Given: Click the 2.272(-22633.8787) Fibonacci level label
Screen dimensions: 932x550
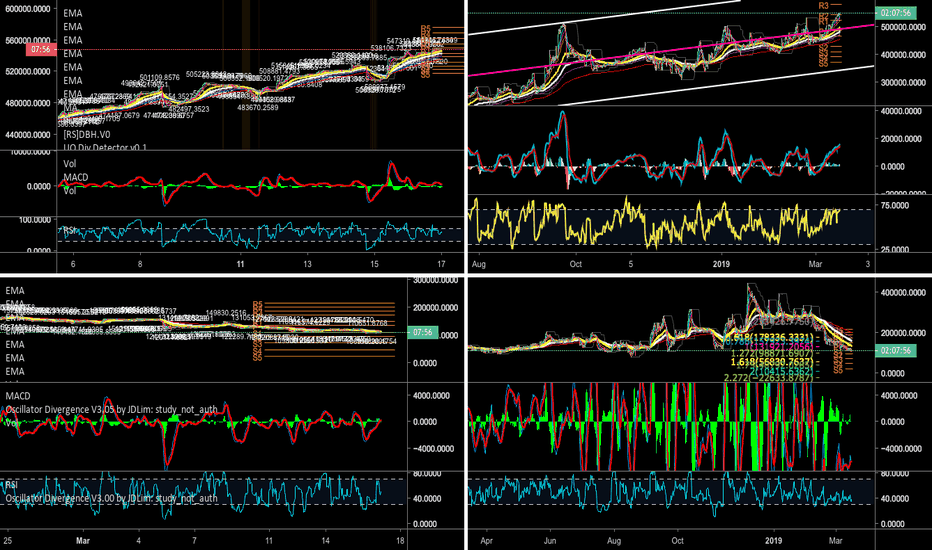Looking at the screenshot, I should click(x=768, y=378).
